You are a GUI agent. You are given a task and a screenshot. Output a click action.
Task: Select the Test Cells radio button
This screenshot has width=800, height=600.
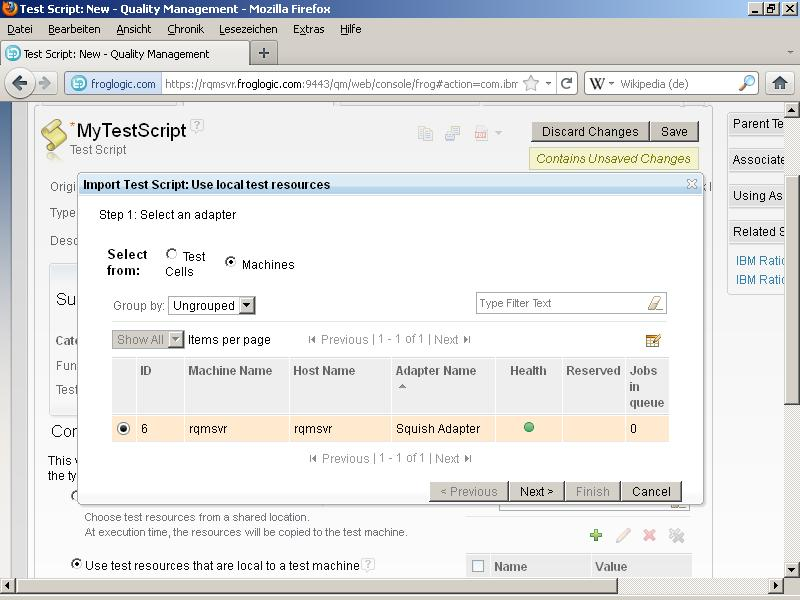[171, 255]
